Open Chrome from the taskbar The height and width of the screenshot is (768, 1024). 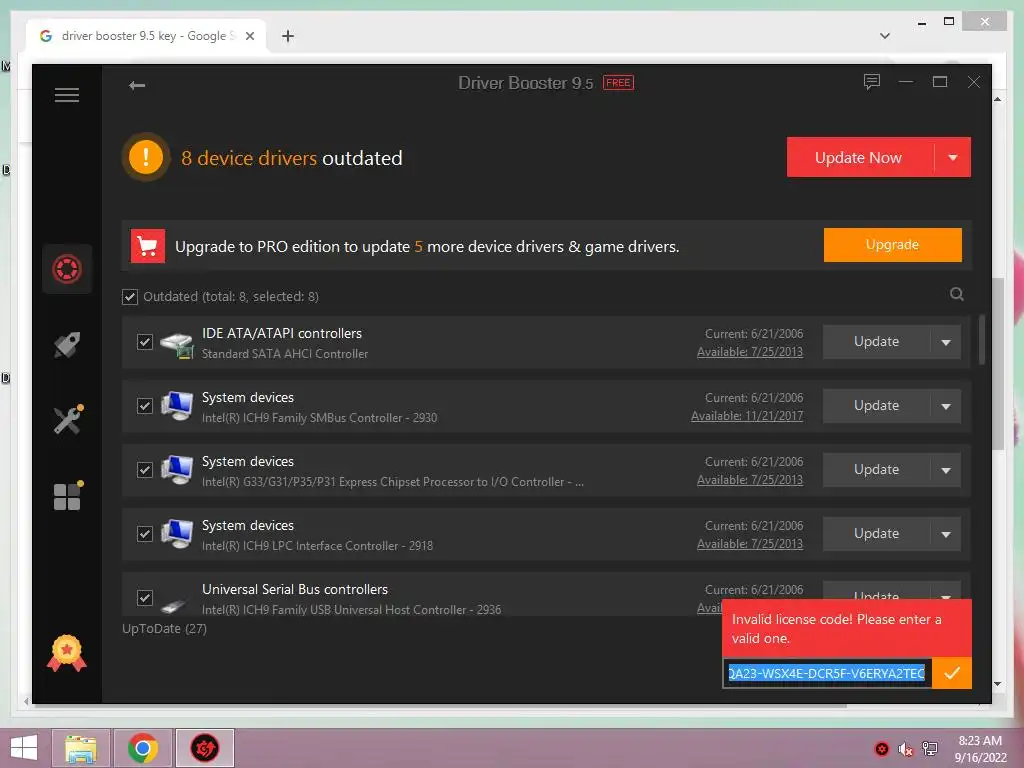click(142, 748)
